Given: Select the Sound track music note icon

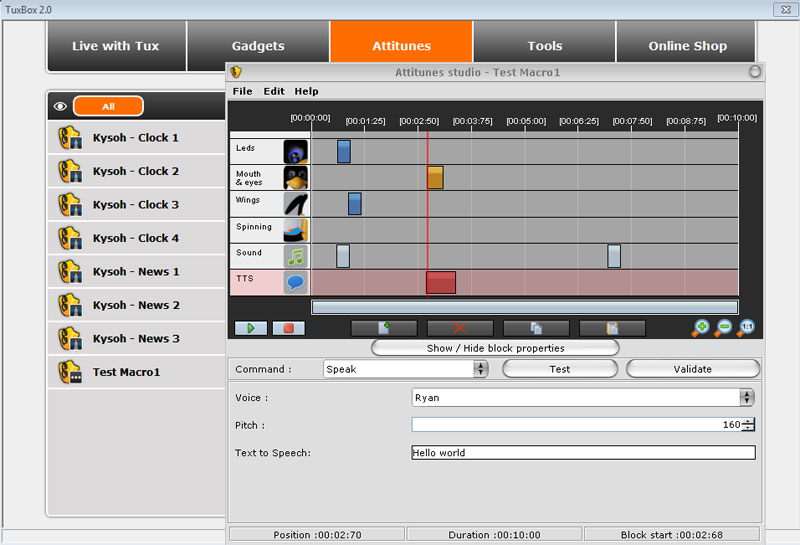Looking at the screenshot, I should 295,256.
